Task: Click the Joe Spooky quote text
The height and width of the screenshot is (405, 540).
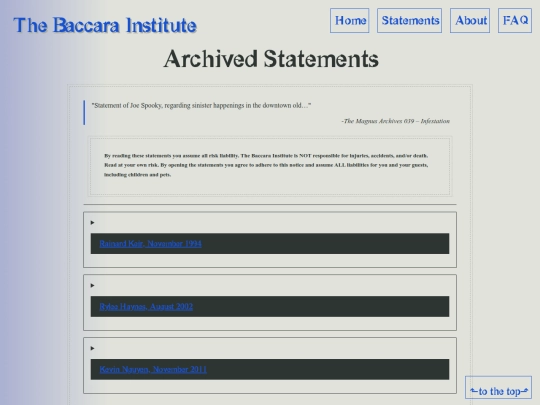Action: 201,105
